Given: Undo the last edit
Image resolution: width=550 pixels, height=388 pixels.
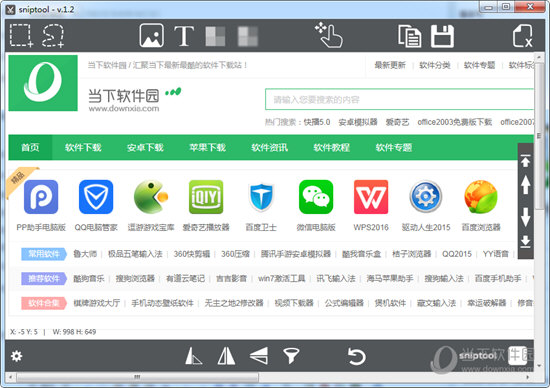Looking at the screenshot, I should (356, 356).
